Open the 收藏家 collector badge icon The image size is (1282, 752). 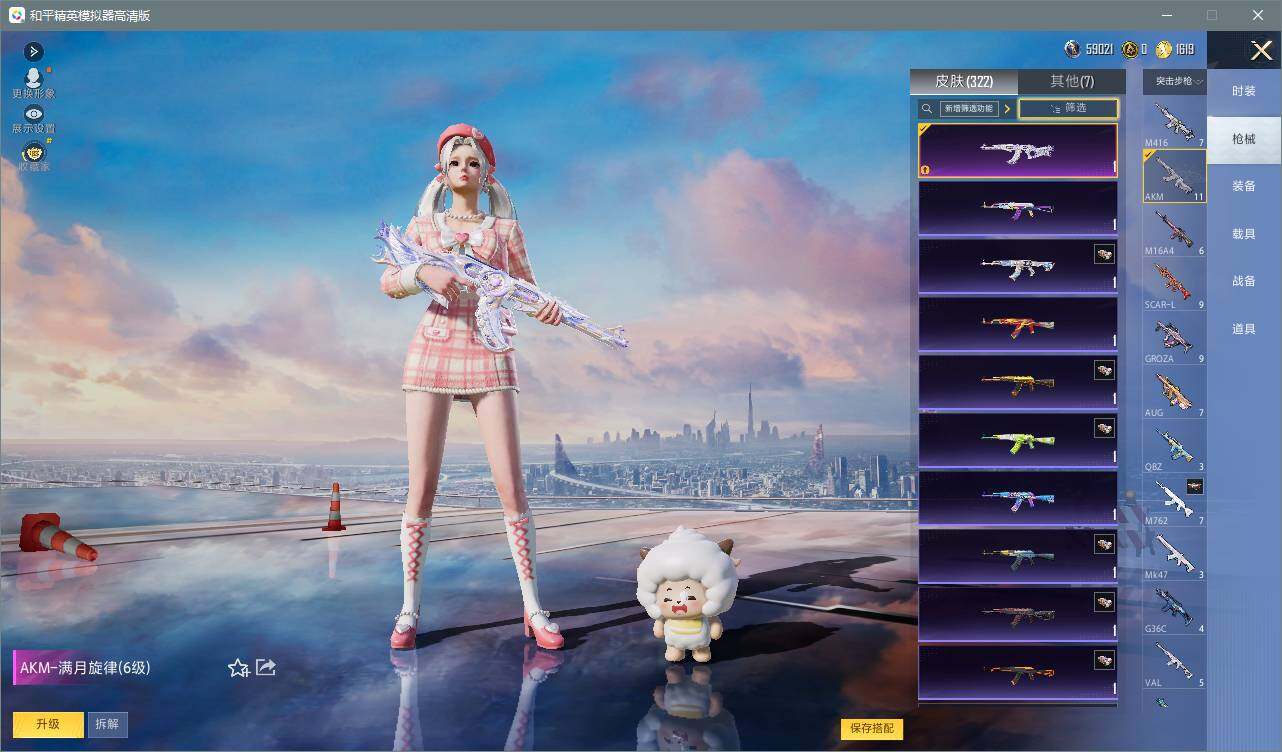[x=33, y=153]
